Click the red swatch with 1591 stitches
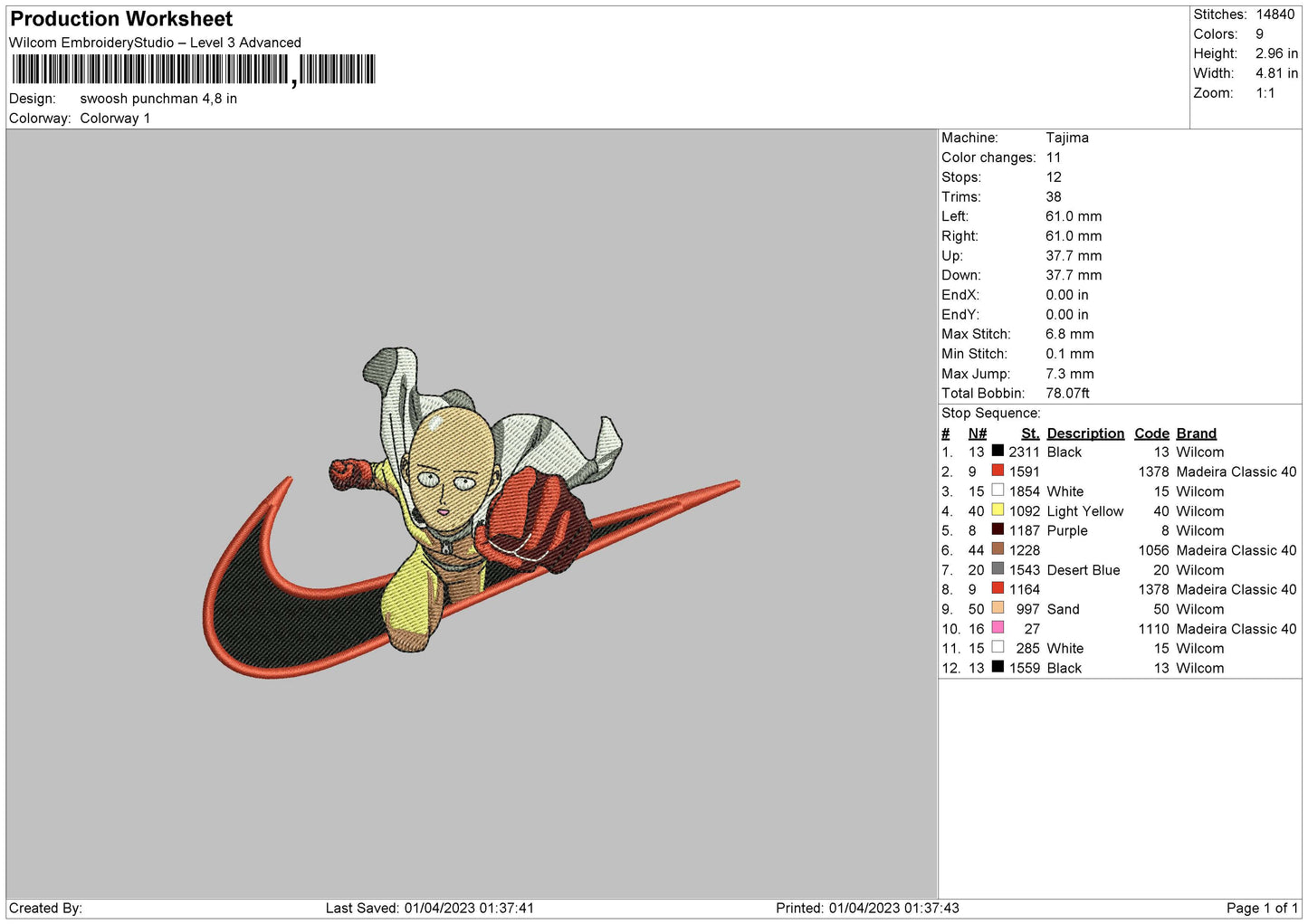Viewport: 1308px width, 924px height. pos(998,472)
